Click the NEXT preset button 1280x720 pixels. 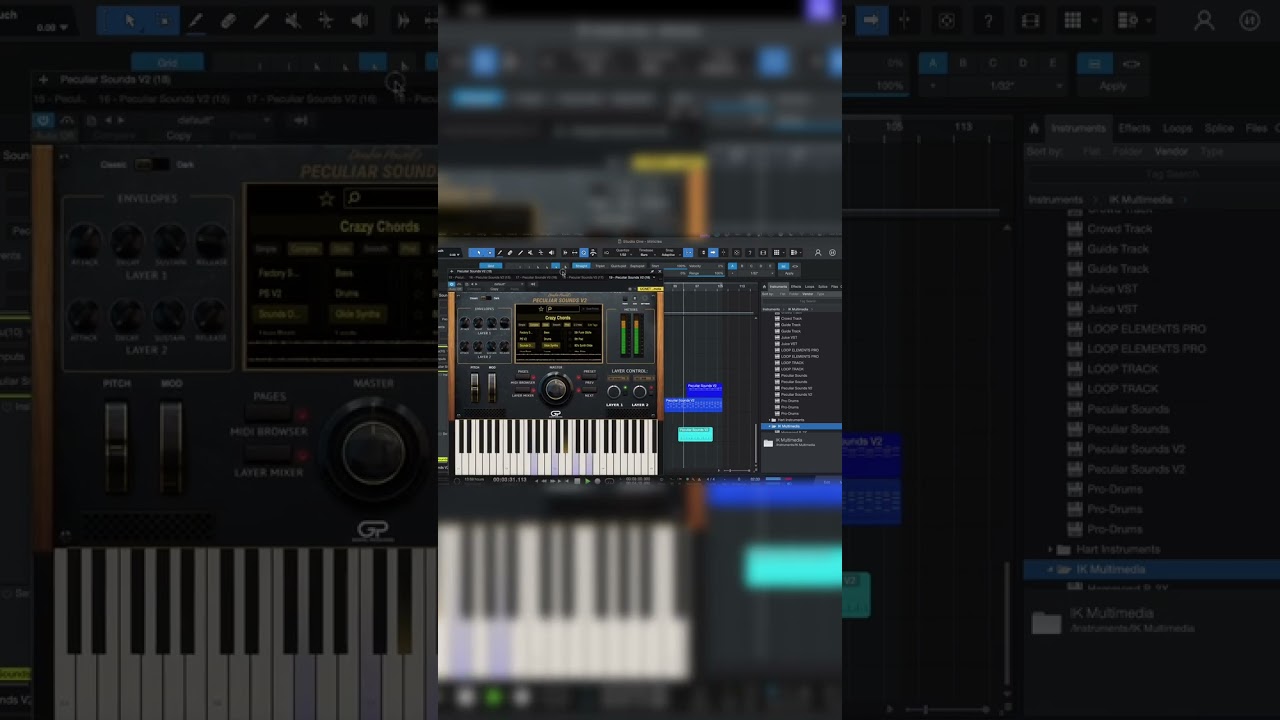589,390
